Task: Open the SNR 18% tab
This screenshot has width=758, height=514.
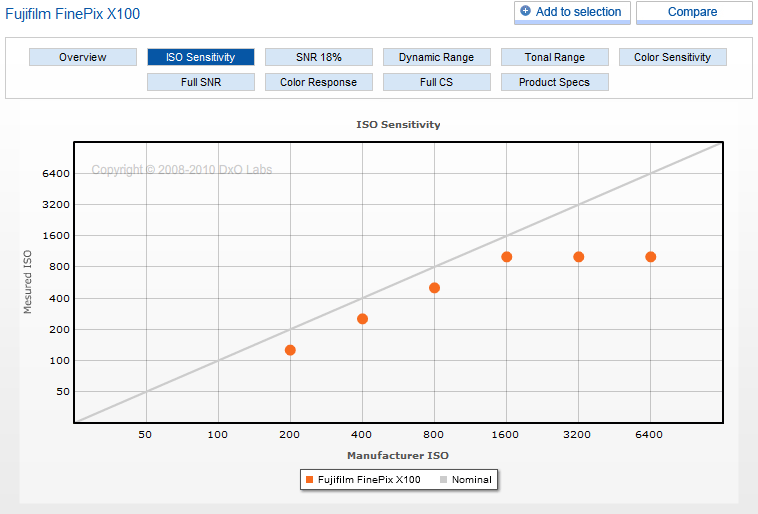Action: click(x=319, y=57)
